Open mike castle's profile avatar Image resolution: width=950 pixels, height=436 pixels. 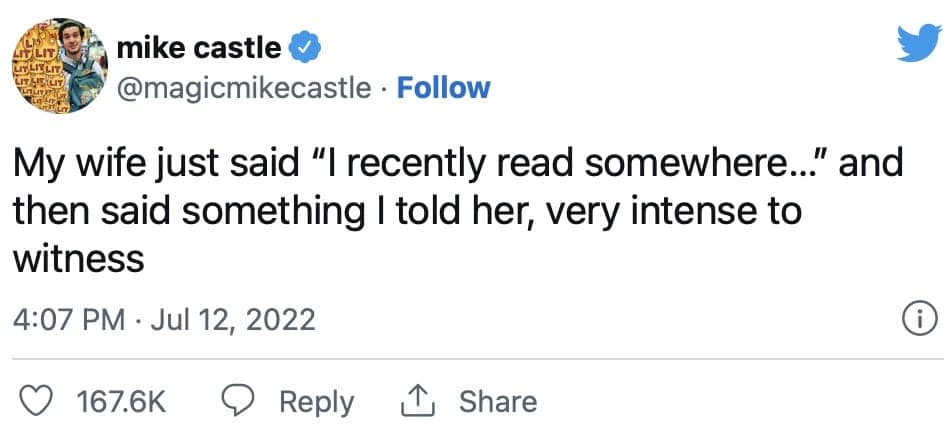60,66
